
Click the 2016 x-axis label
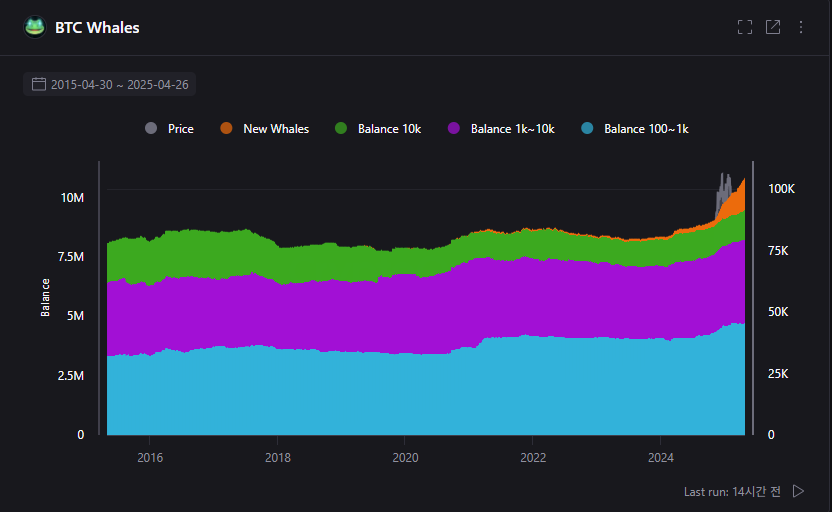point(150,457)
